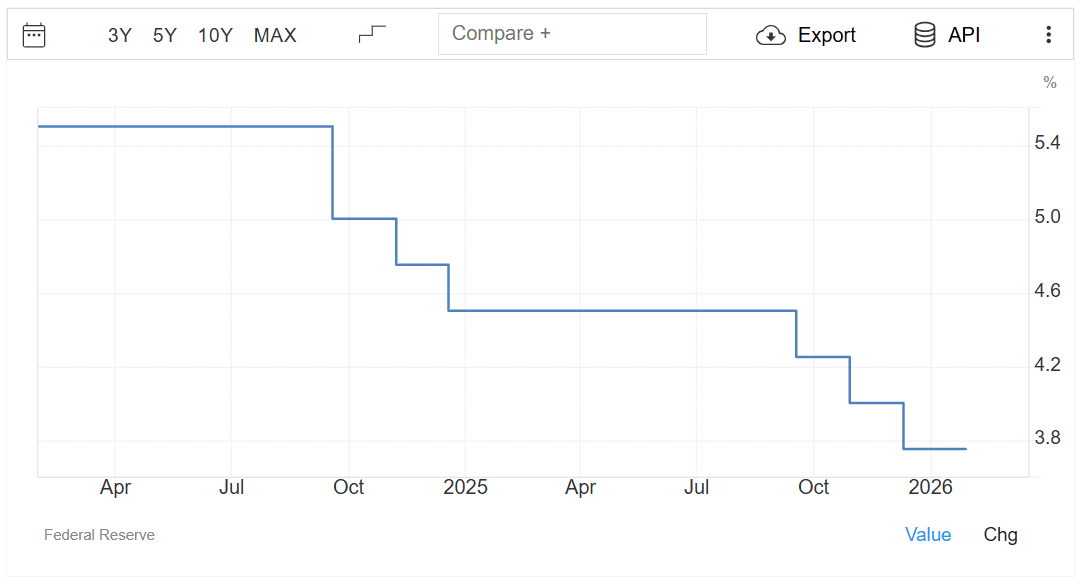Click the Federal Reserve source label

[x=99, y=535]
